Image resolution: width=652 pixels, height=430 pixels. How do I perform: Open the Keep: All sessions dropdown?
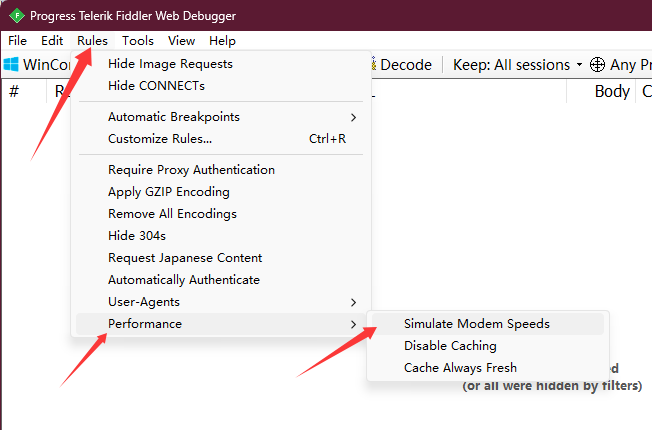[x=517, y=64]
